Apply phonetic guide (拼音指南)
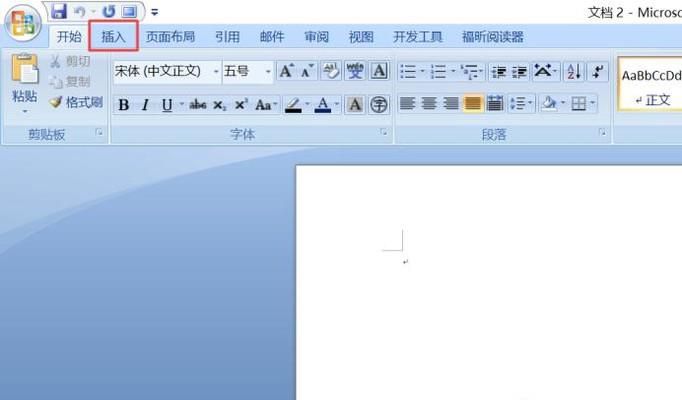The width and height of the screenshot is (682, 400). [x=355, y=71]
